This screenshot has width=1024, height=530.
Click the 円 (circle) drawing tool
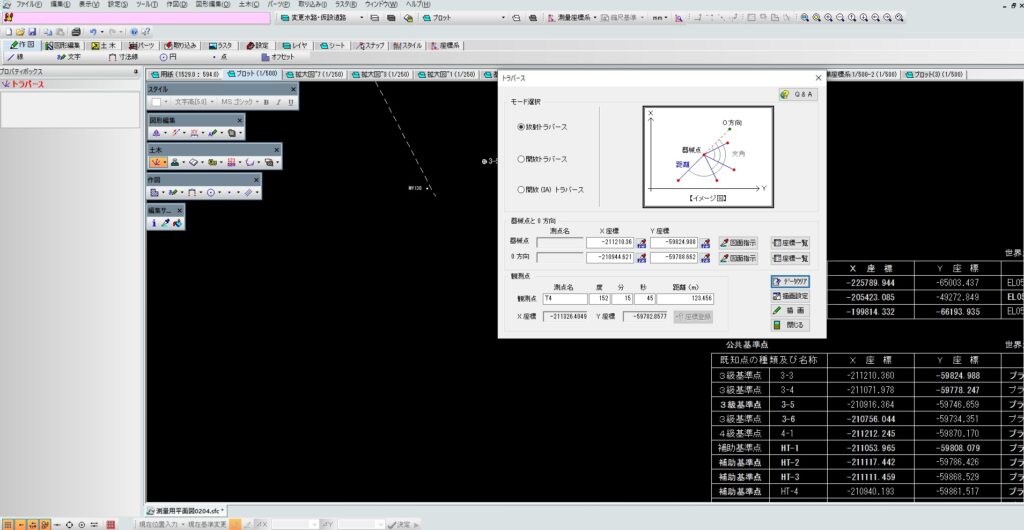[x=168, y=57]
